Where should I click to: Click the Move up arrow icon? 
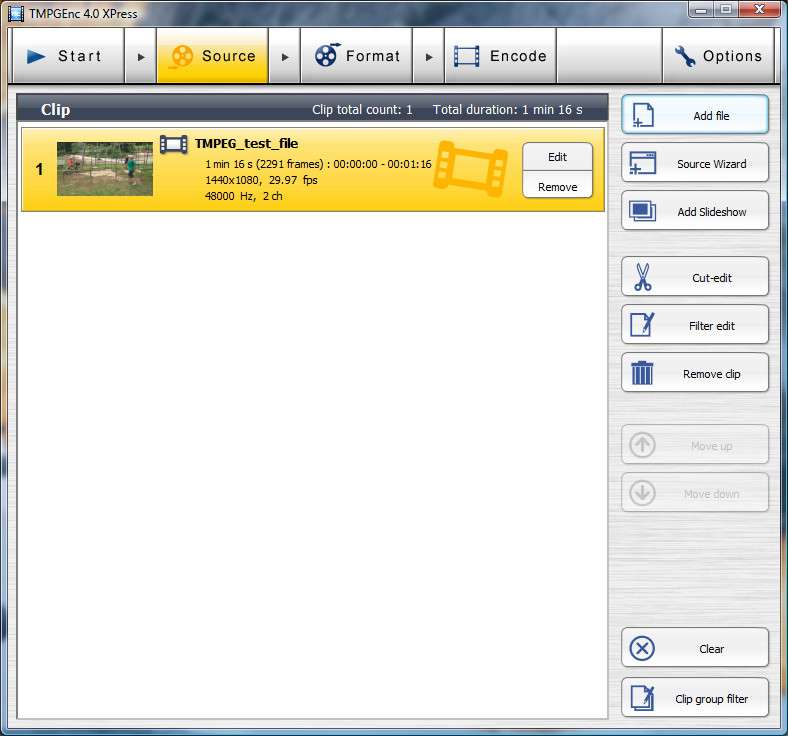coord(642,445)
